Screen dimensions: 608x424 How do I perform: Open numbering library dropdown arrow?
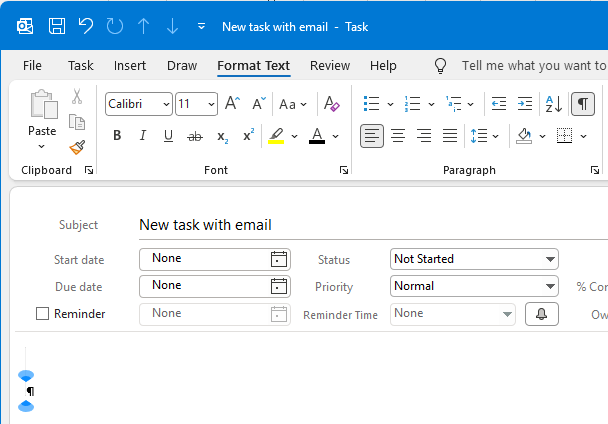(431, 104)
